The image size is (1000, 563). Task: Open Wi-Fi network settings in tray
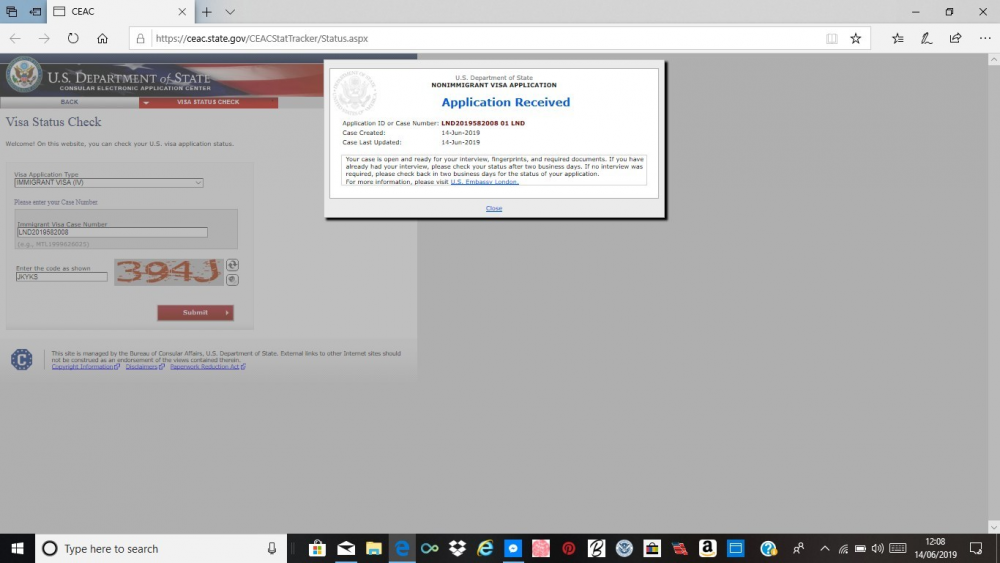pos(843,548)
